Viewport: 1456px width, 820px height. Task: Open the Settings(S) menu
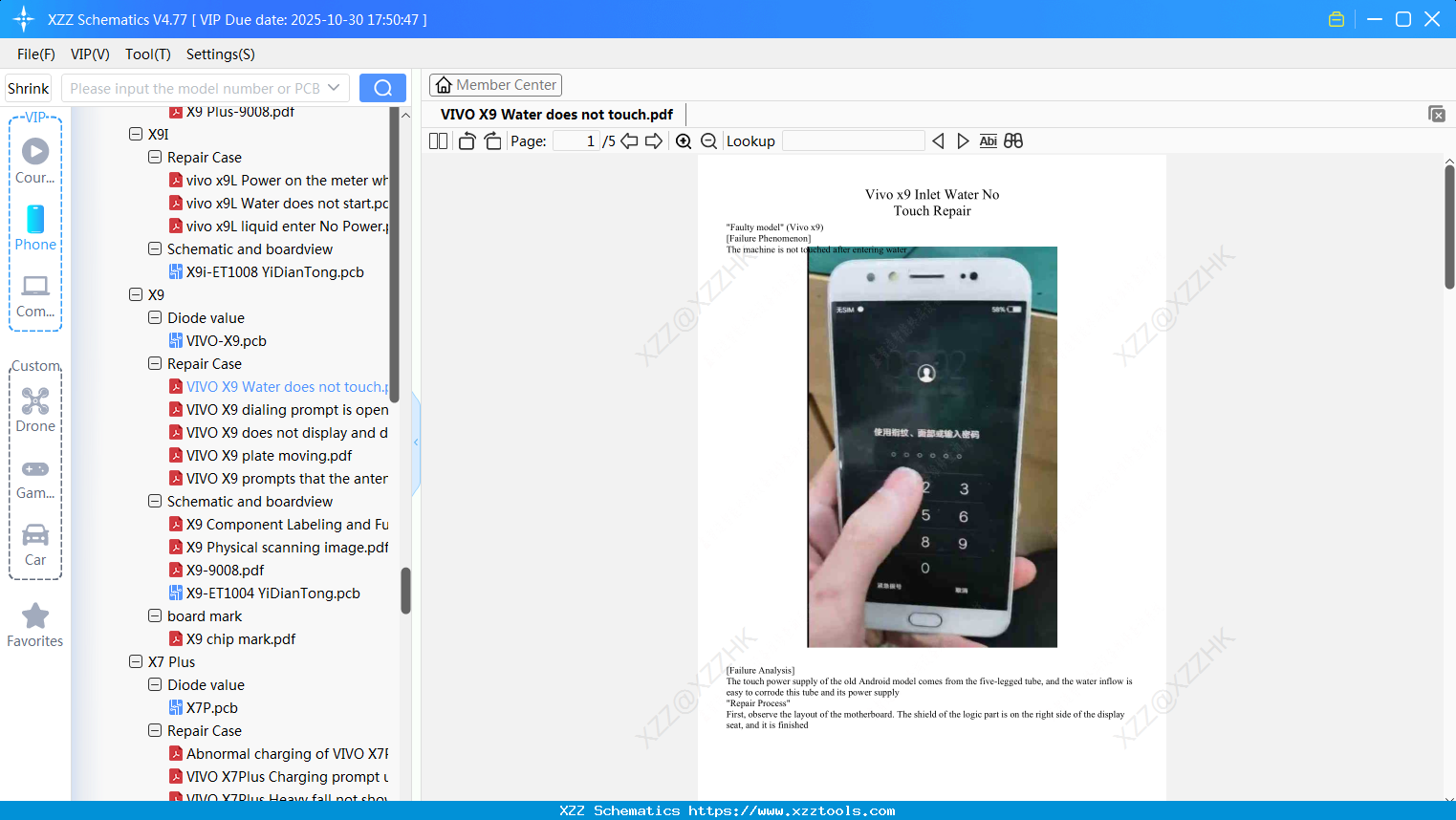click(x=221, y=54)
